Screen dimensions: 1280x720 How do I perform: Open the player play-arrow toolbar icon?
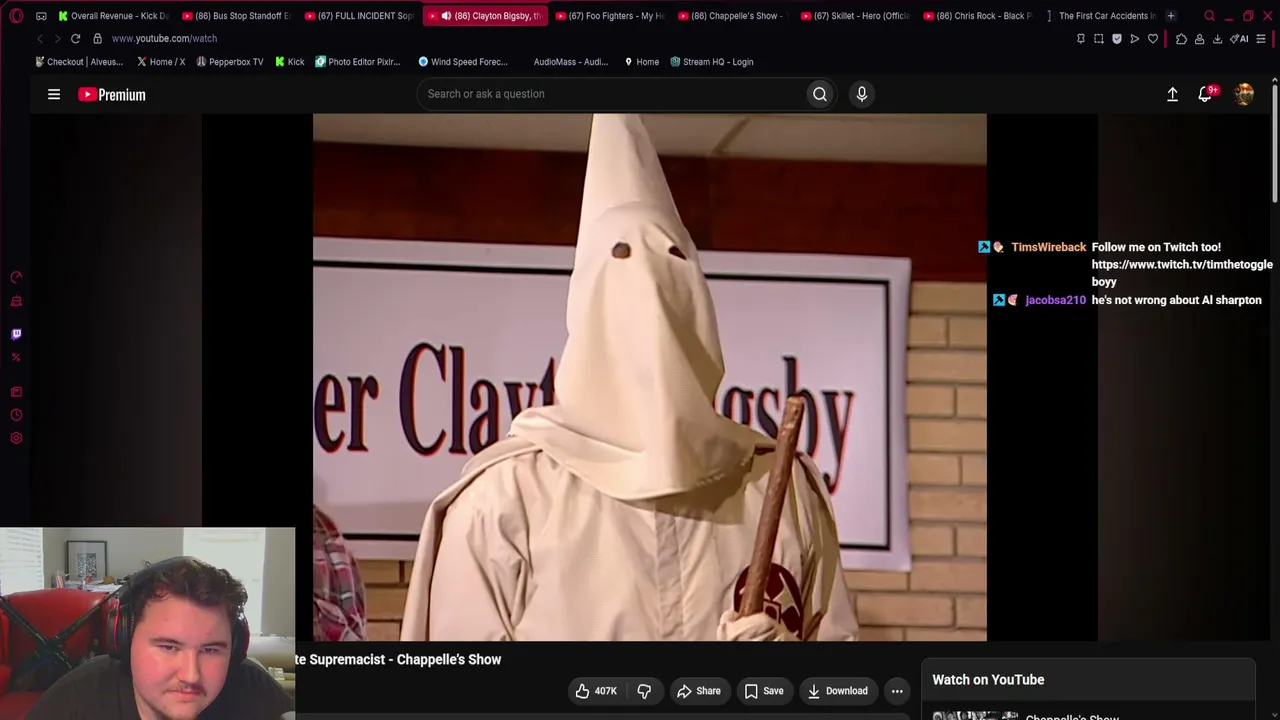(1134, 39)
